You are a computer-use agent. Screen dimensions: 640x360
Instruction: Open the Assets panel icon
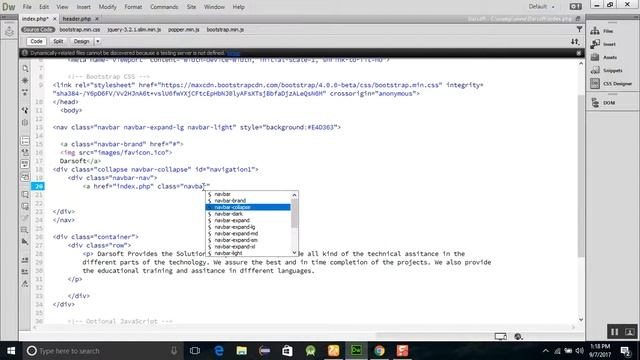(595, 57)
